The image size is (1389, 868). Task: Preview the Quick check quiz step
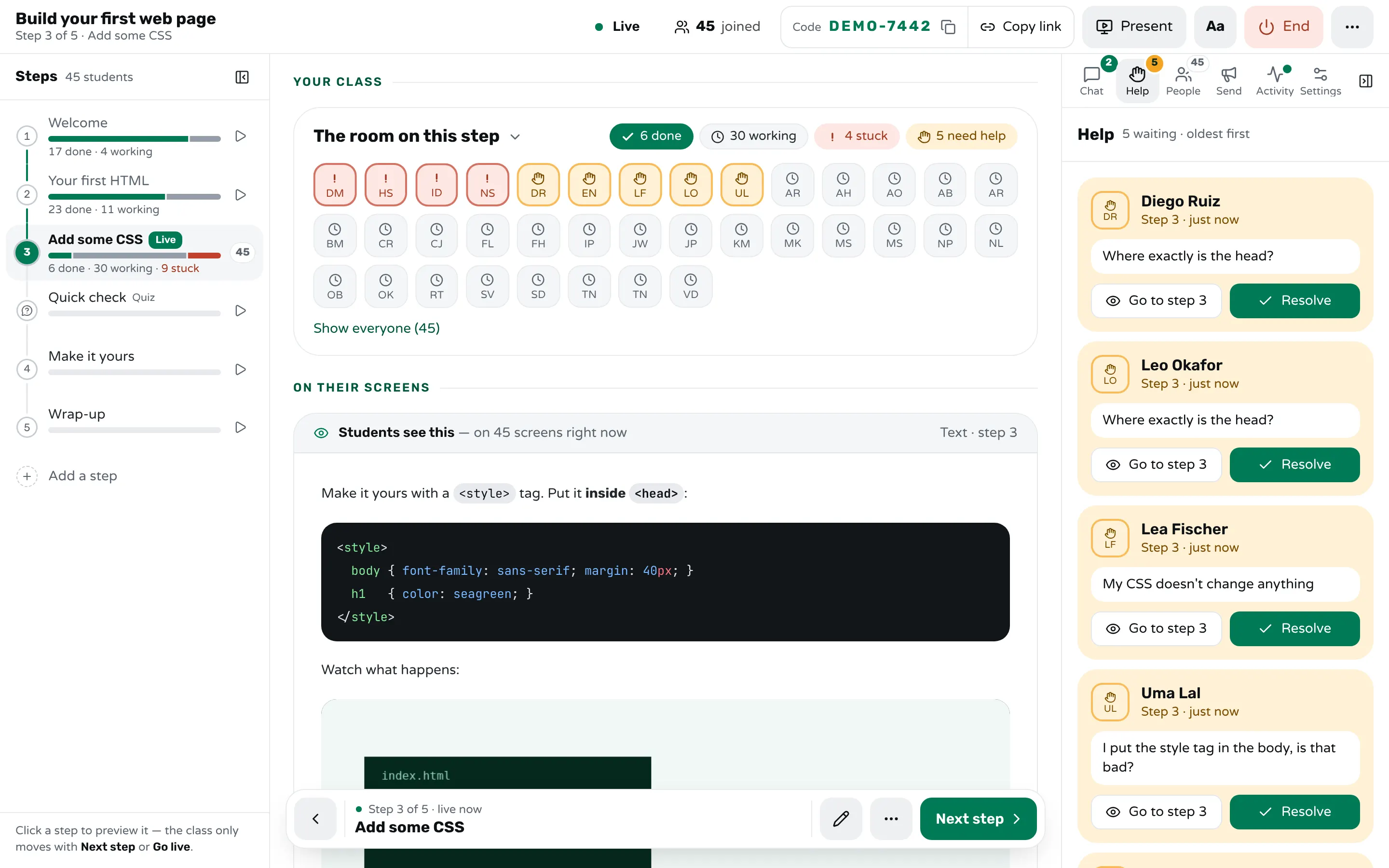click(x=241, y=311)
